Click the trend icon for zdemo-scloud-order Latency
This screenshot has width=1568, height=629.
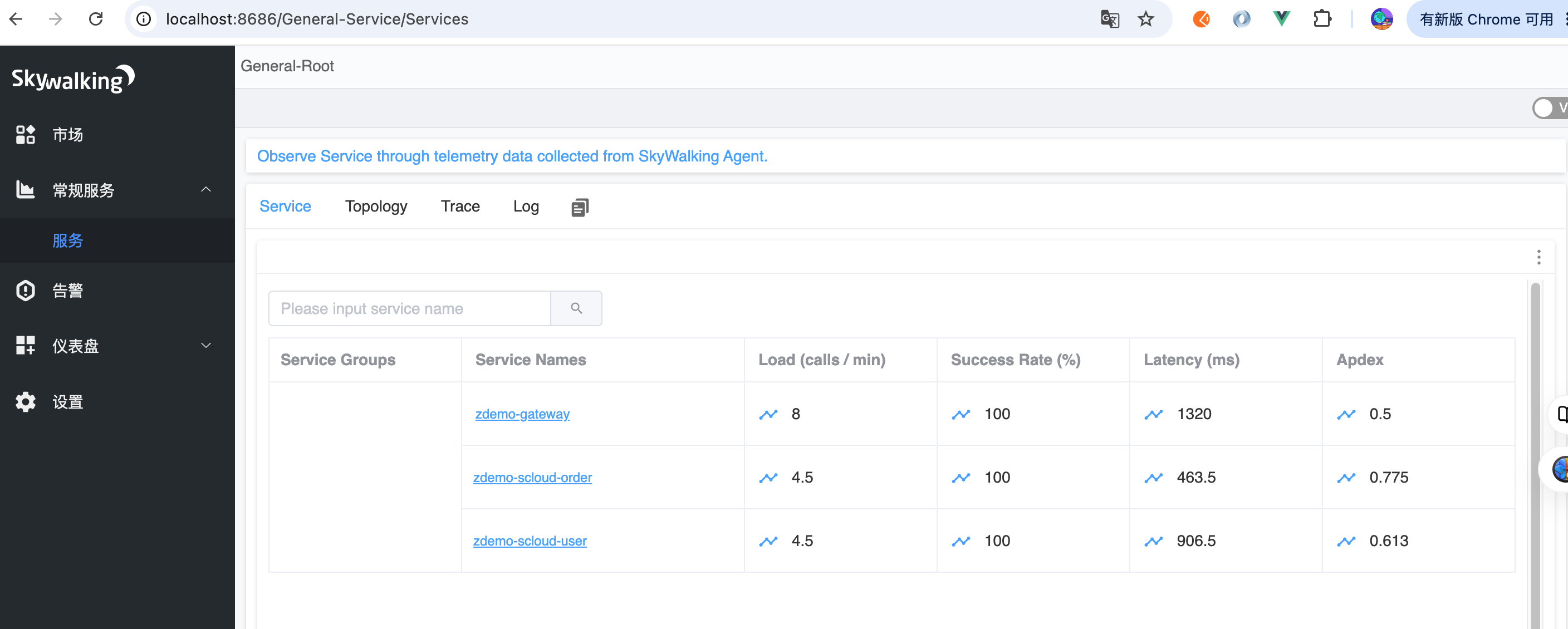coord(1154,478)
